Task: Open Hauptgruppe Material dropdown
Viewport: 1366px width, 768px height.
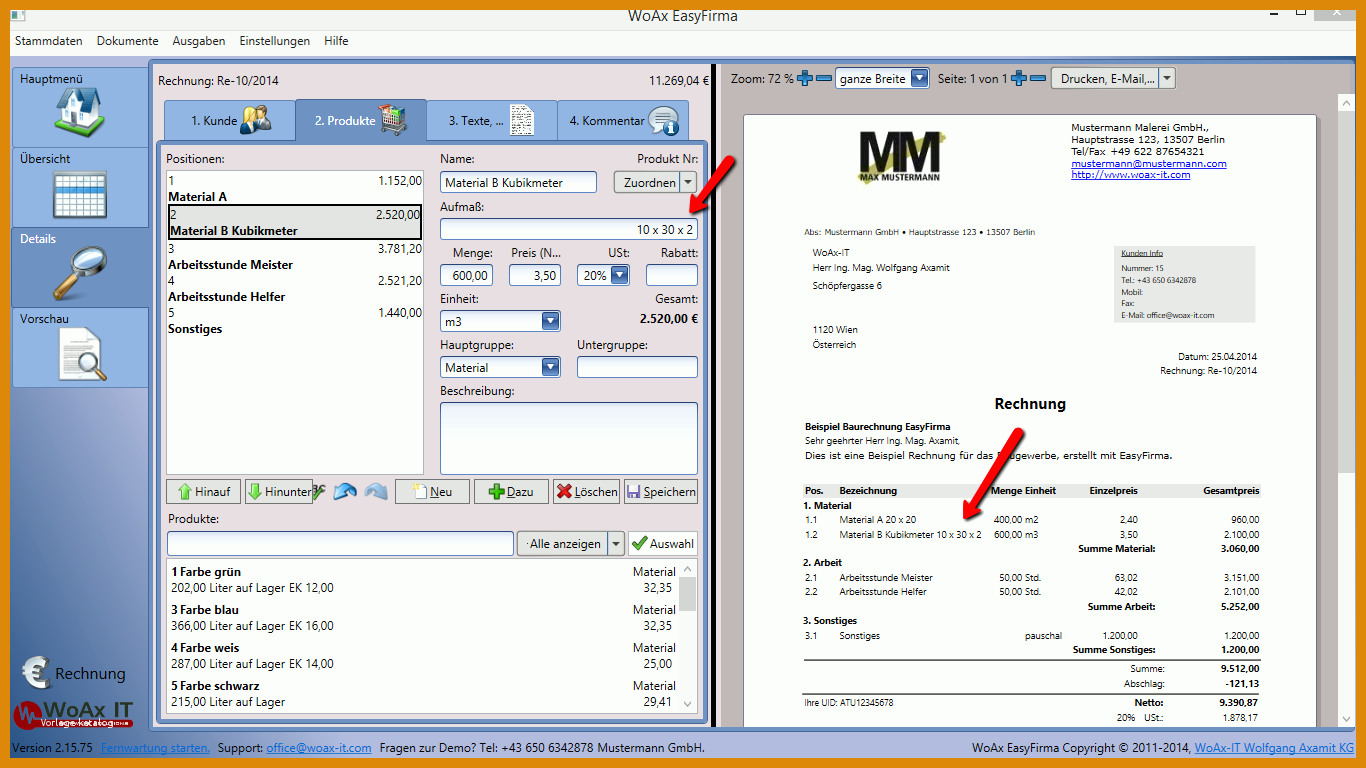Action: 550,367
